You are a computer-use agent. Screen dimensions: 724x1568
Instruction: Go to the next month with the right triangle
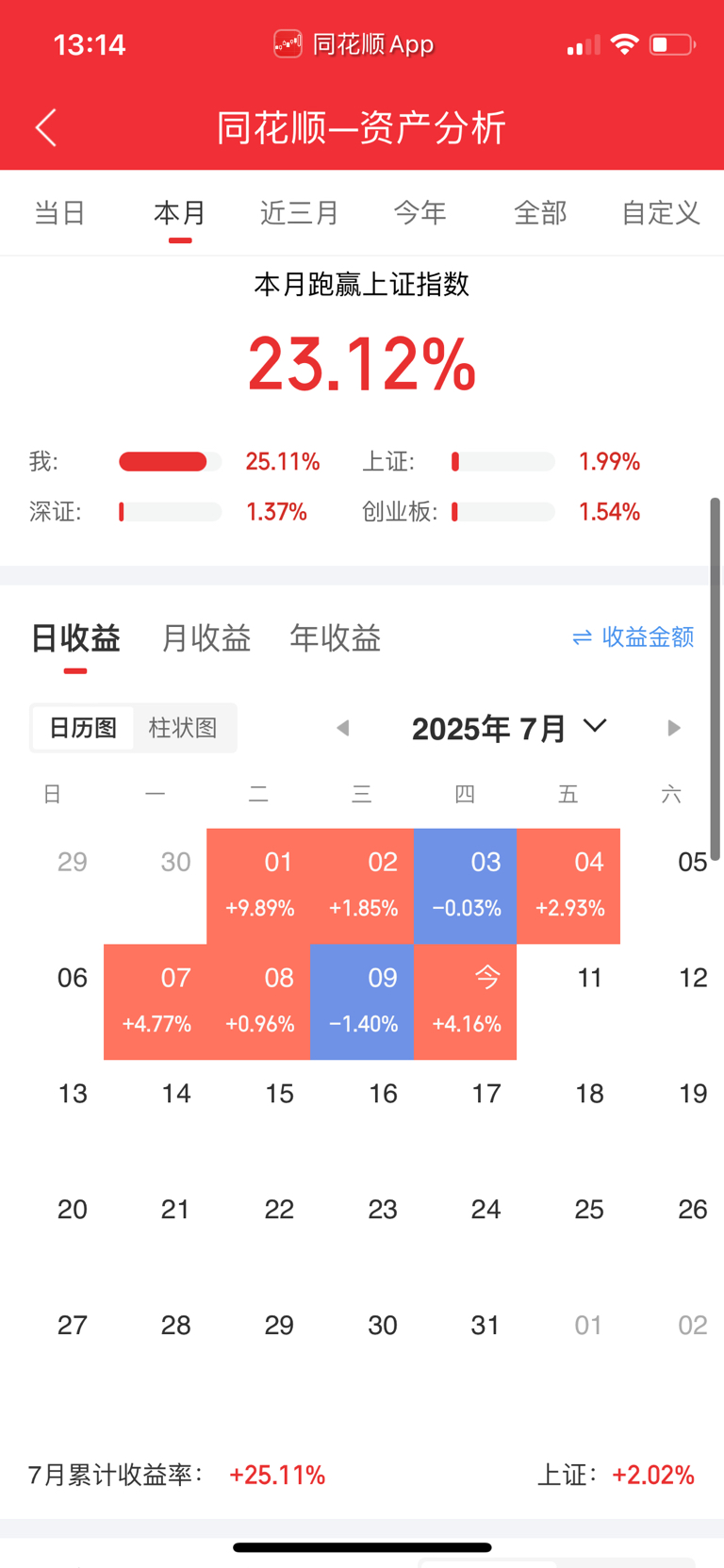[673, 728]
